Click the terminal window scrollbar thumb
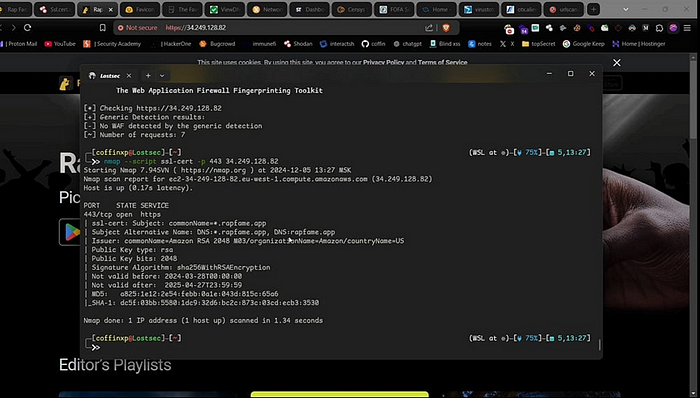This screenshot has width=700, height=398. click(x=599, y=345)
